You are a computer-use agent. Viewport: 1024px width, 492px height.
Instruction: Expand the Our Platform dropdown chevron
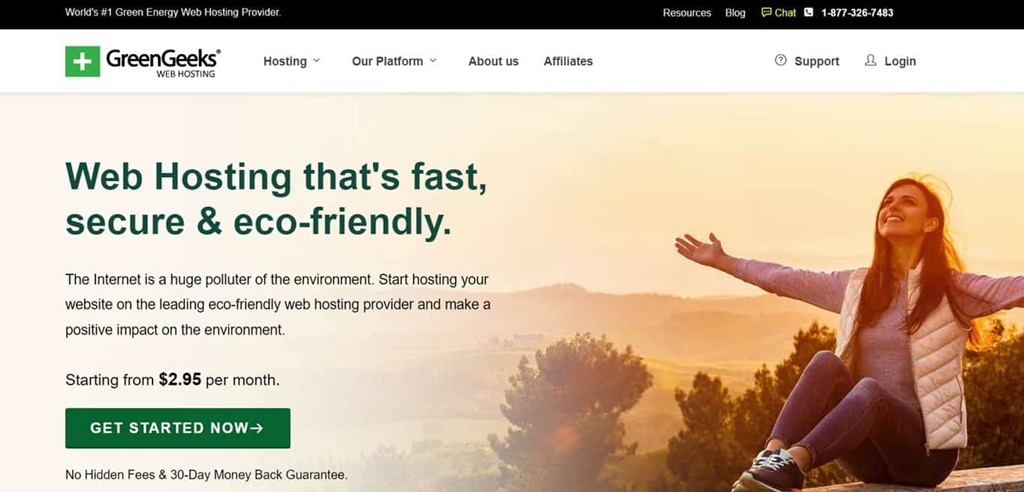tap(432, 60)
